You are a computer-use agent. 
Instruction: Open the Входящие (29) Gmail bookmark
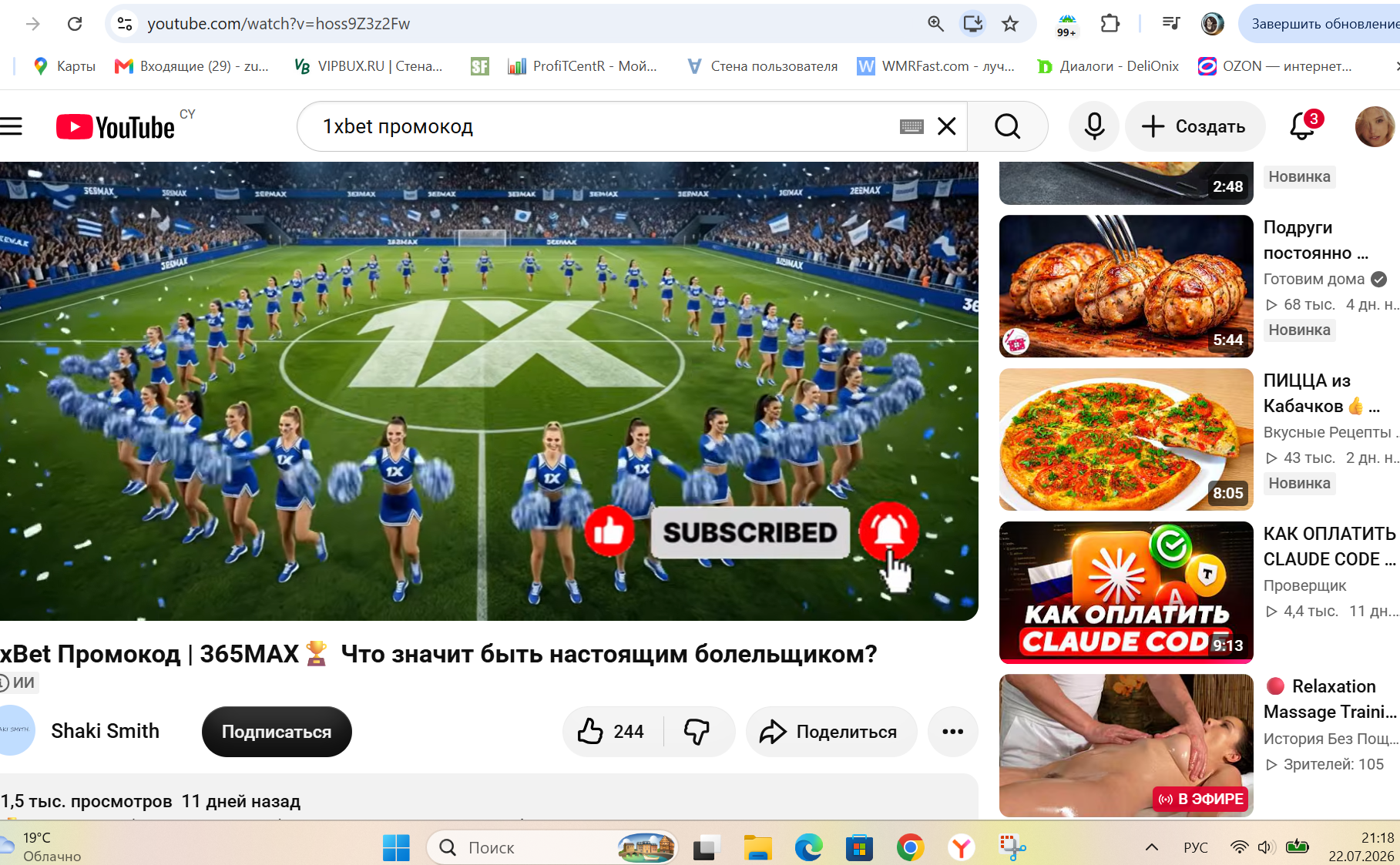[192, 66]
